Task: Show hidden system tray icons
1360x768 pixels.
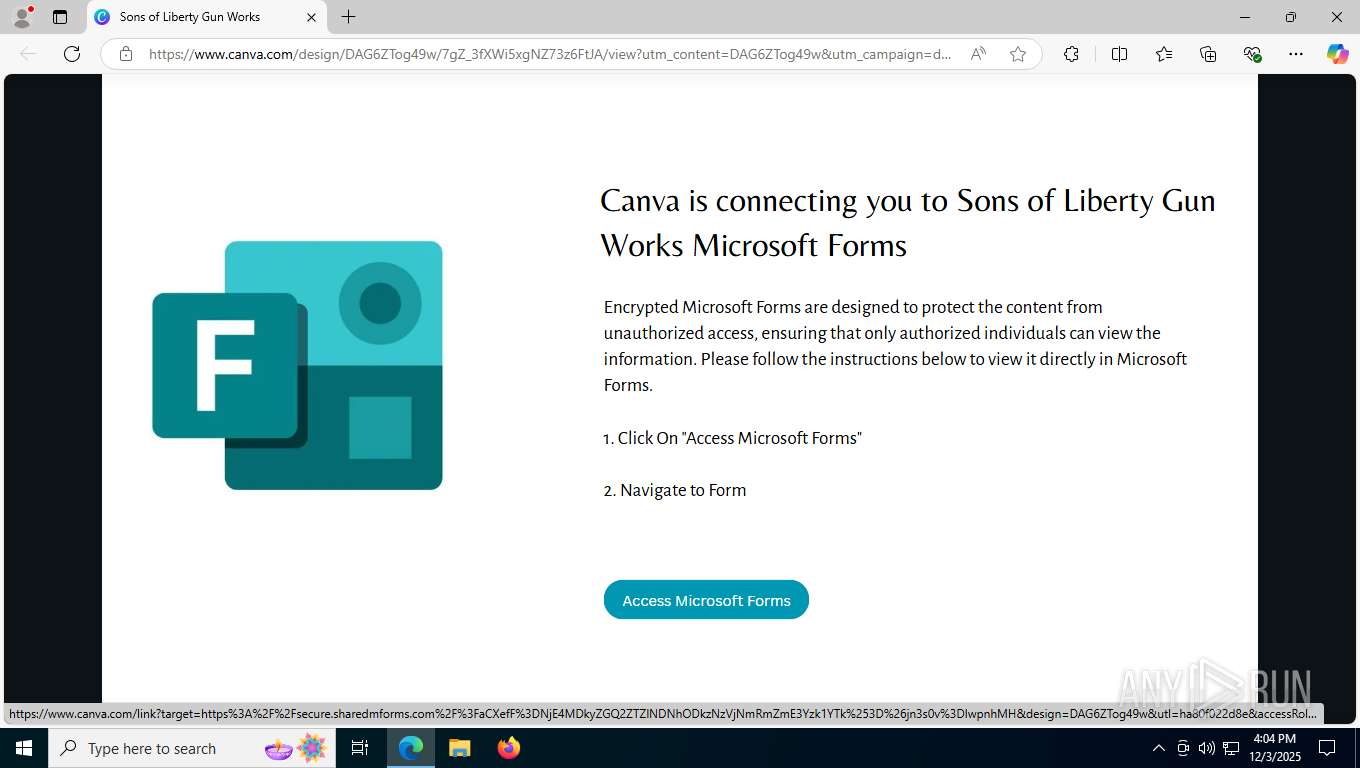Action: pos(1159,748)
